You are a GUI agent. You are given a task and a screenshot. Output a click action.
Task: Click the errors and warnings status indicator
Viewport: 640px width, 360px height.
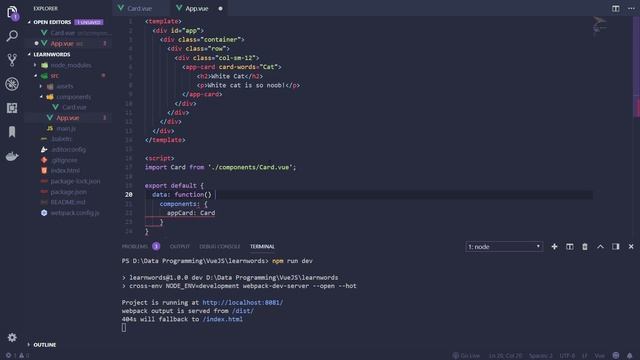[x=17, y=356]
